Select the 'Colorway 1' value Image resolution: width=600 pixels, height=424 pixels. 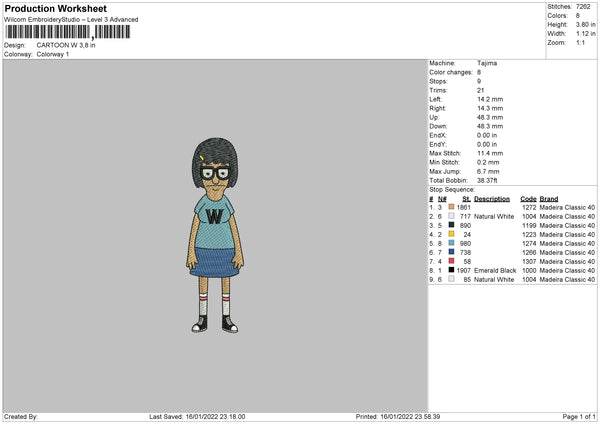pyautogui.click(x=53, y=54)
